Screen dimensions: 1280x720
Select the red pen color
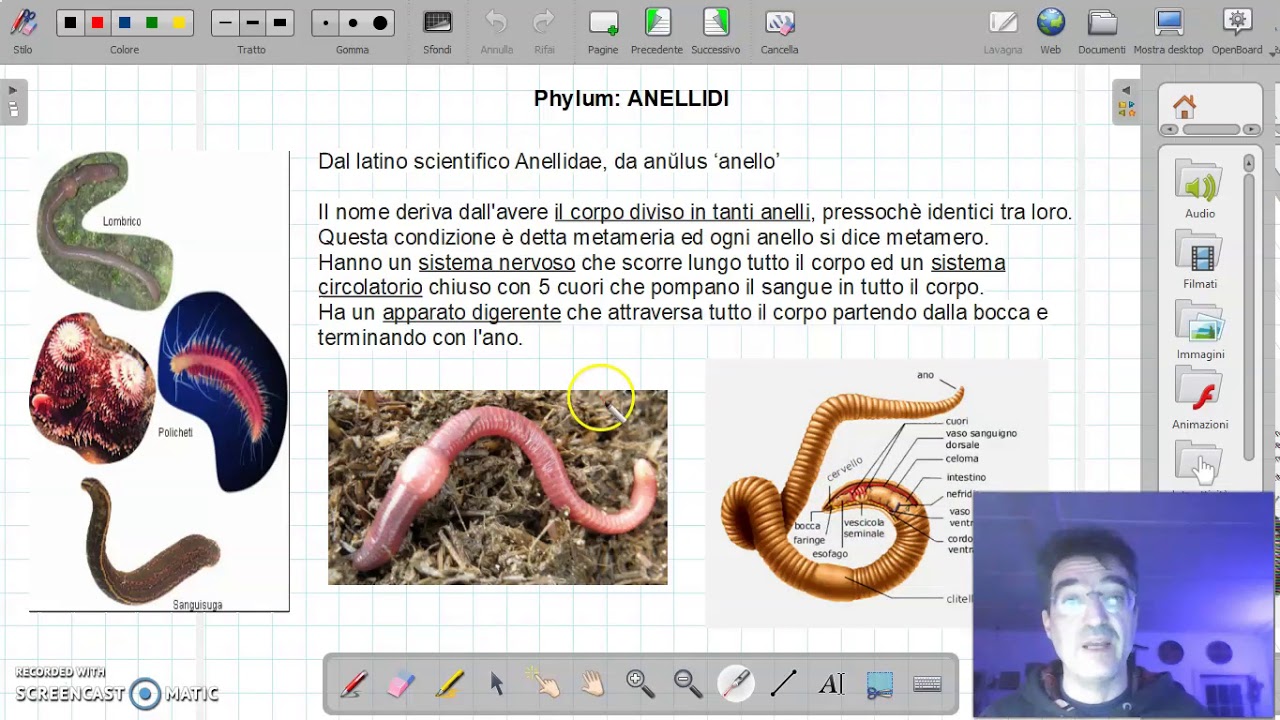97,23
